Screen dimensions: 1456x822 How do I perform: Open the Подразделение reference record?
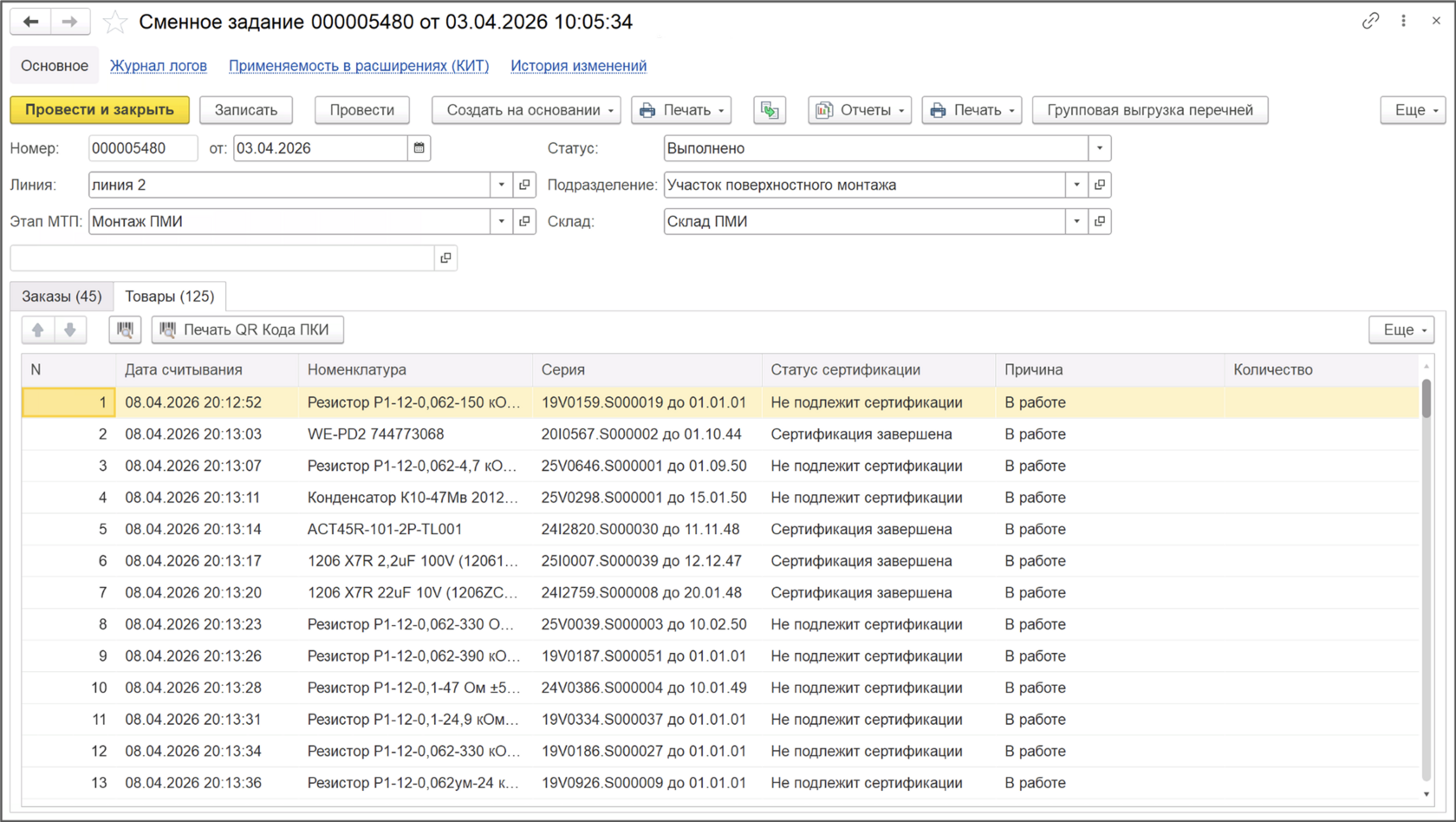(x=1100, y=185)
